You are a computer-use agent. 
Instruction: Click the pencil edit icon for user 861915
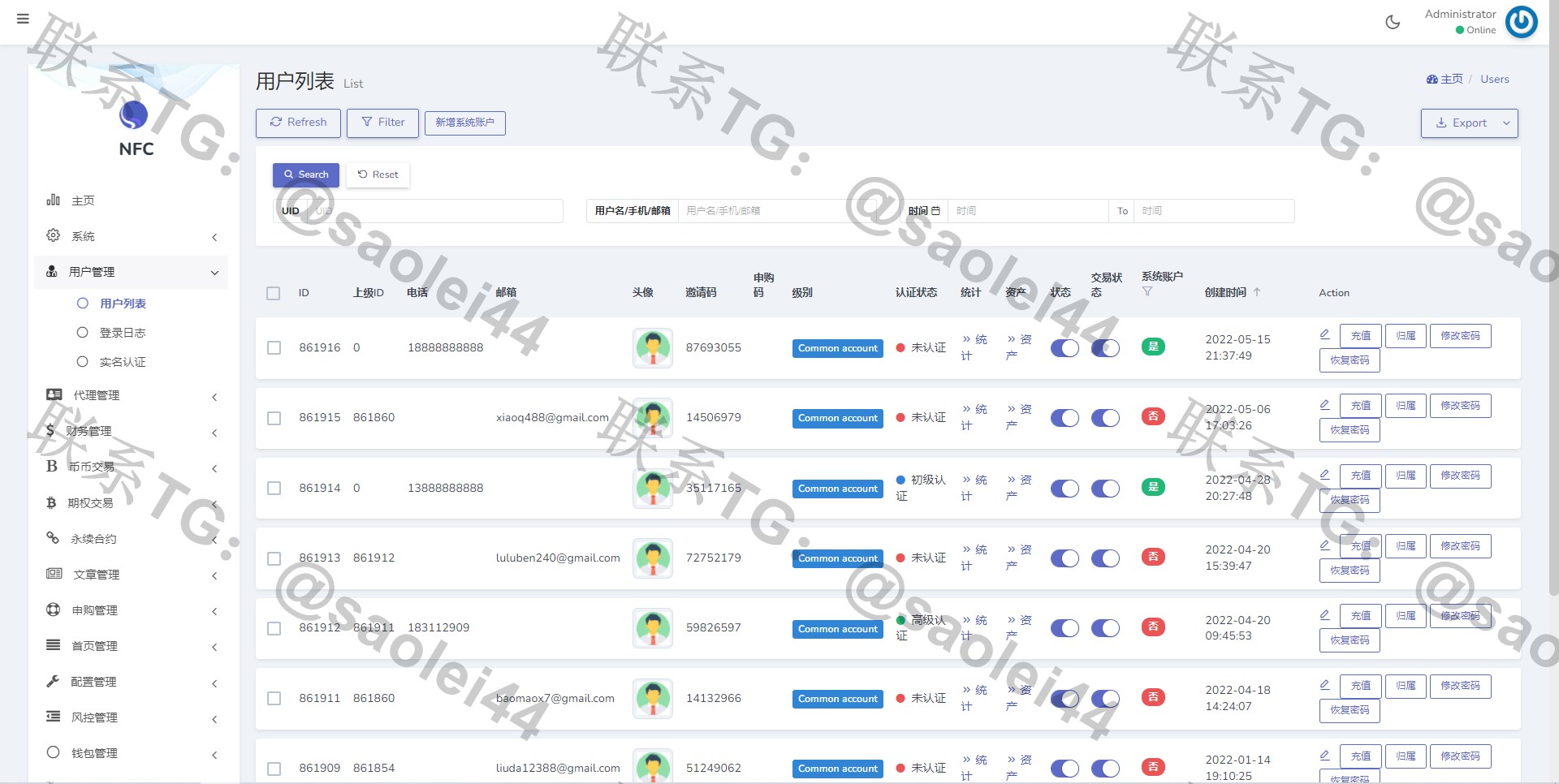point(1324,404)
